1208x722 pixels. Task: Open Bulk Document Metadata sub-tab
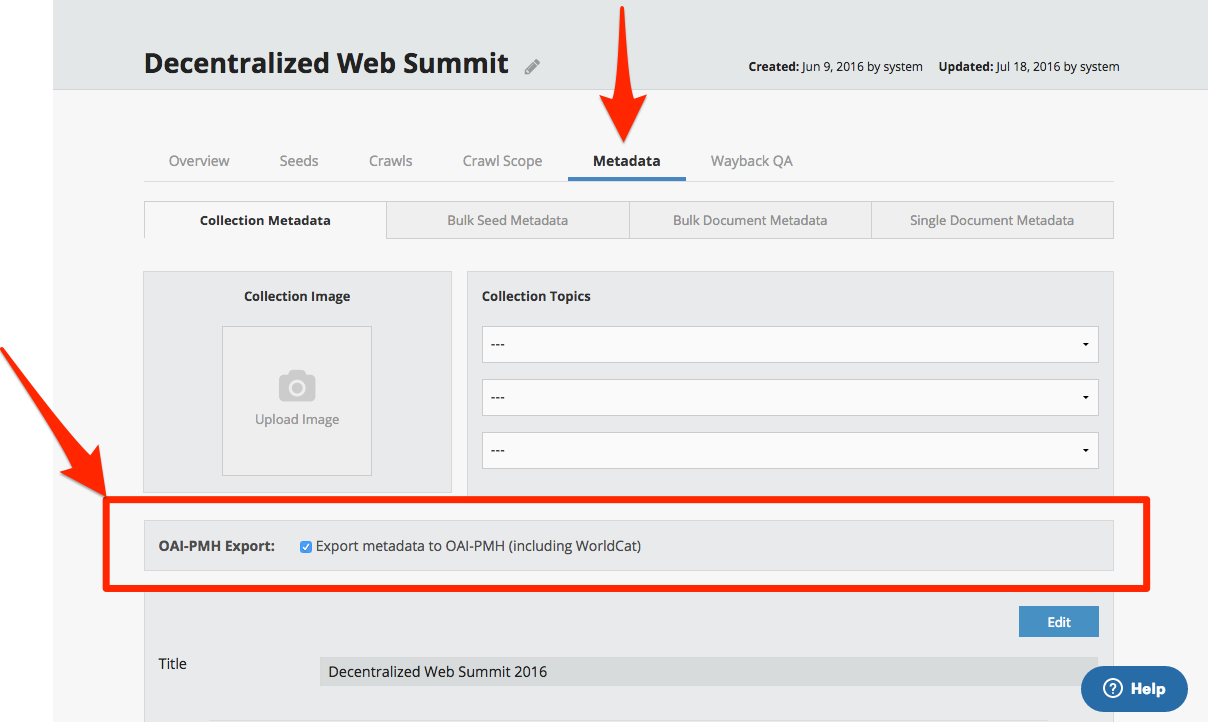coord(750,220)
